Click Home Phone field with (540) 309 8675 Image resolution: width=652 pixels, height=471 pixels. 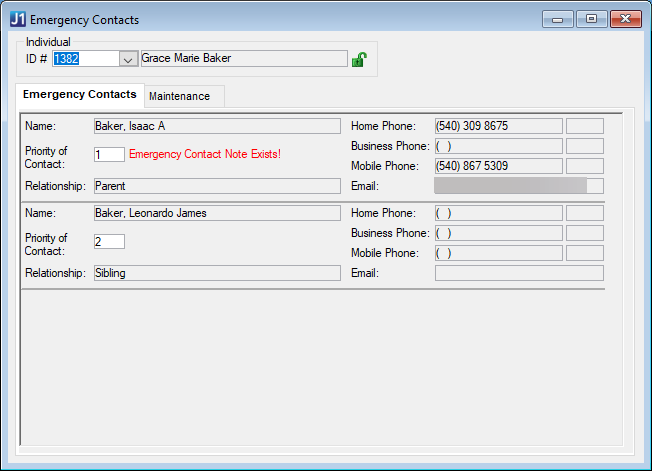pyautogui.click(x=498, y=126)
